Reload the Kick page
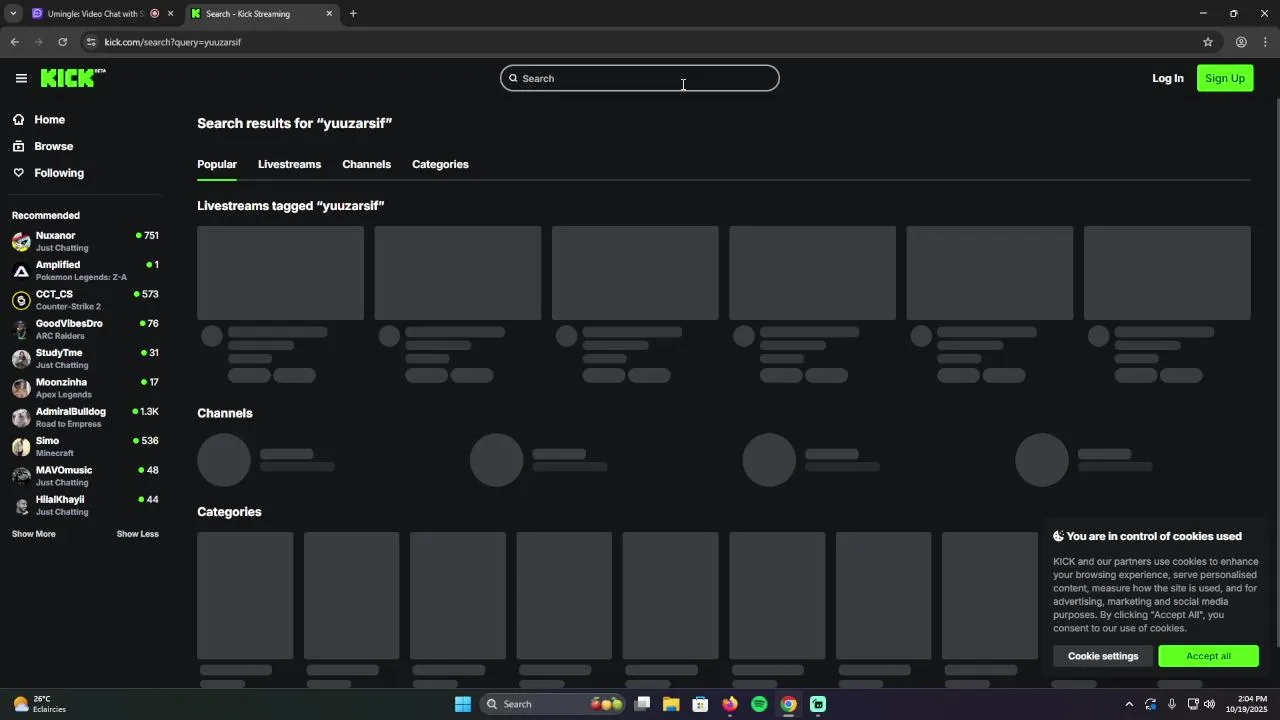This screenshot has width=1280, height=720. (62, 42)
